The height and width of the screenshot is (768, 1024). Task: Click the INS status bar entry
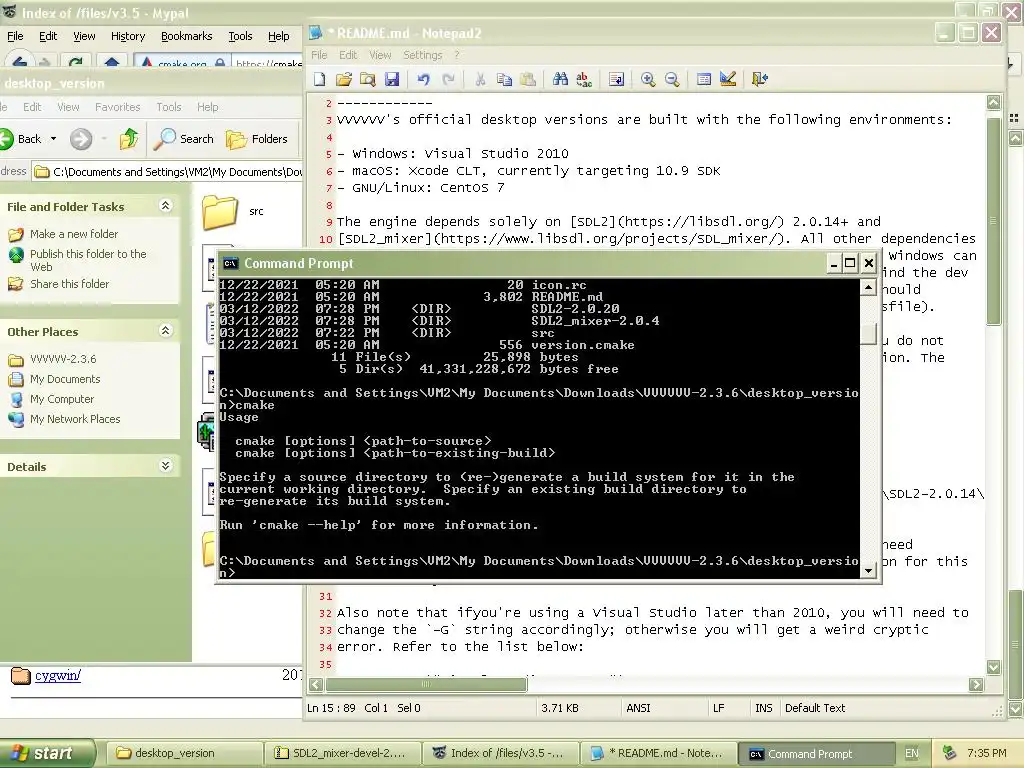coord(763,708)
